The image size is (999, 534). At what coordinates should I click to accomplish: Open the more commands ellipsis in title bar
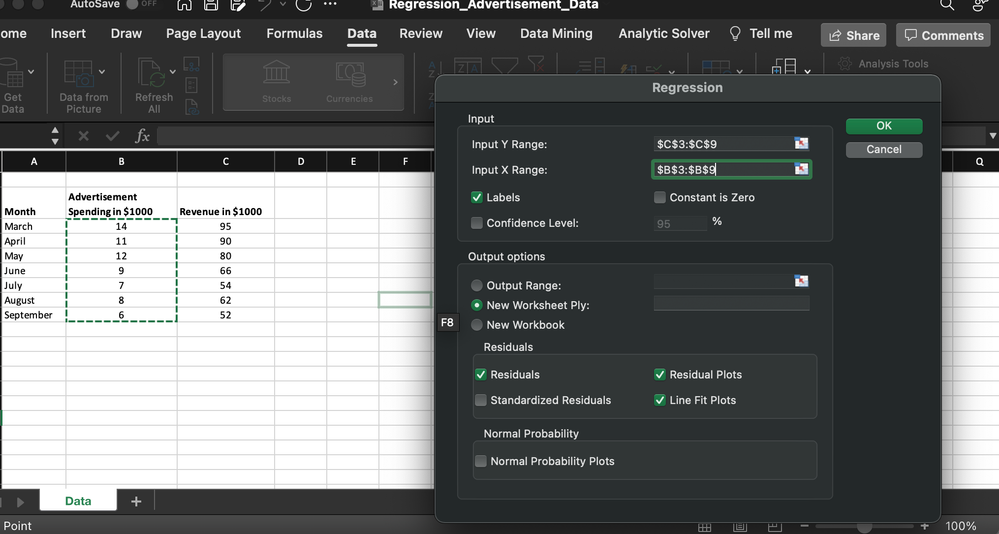click(330, 4)
